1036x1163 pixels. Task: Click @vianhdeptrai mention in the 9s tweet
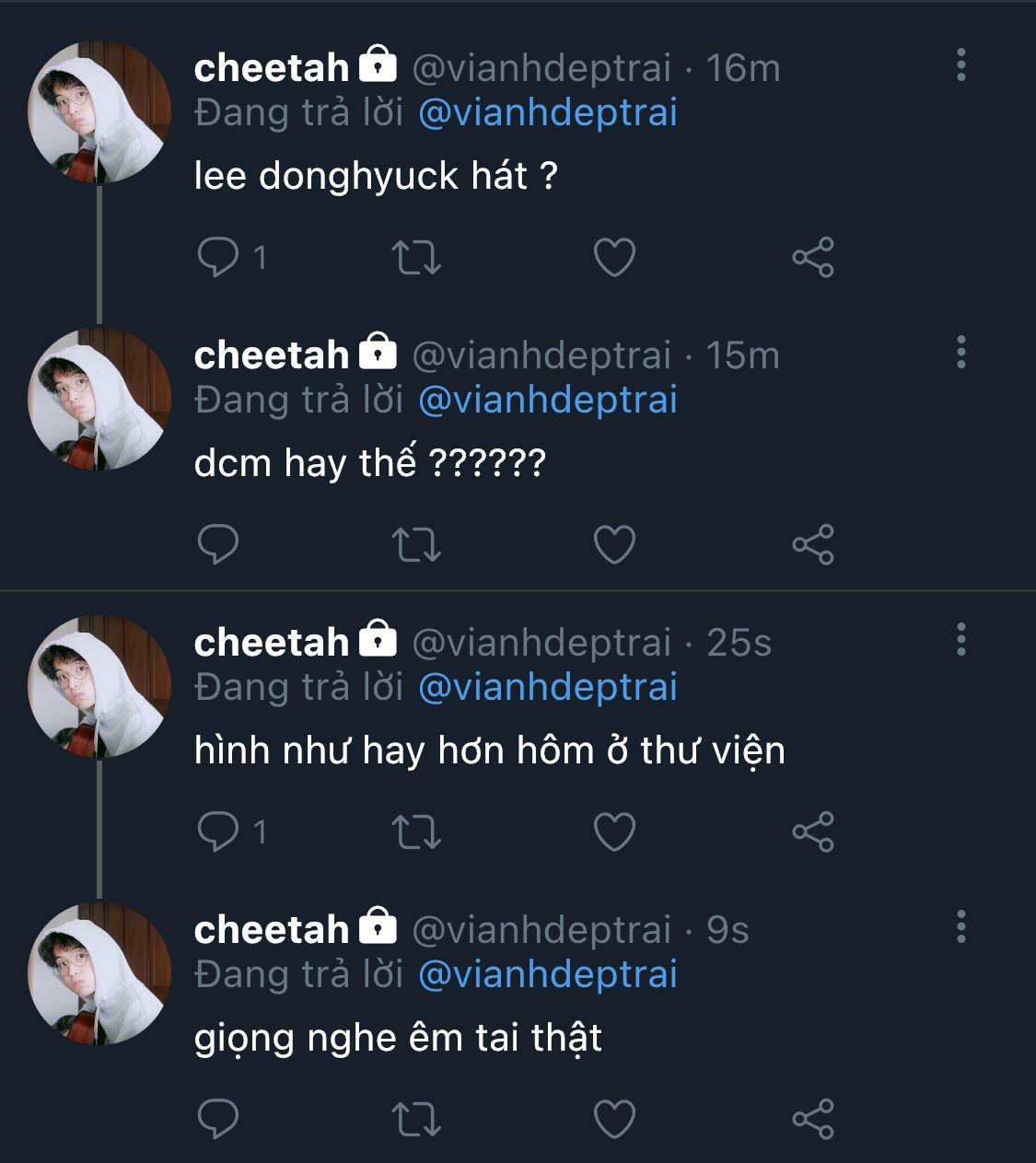click(548, 974)
